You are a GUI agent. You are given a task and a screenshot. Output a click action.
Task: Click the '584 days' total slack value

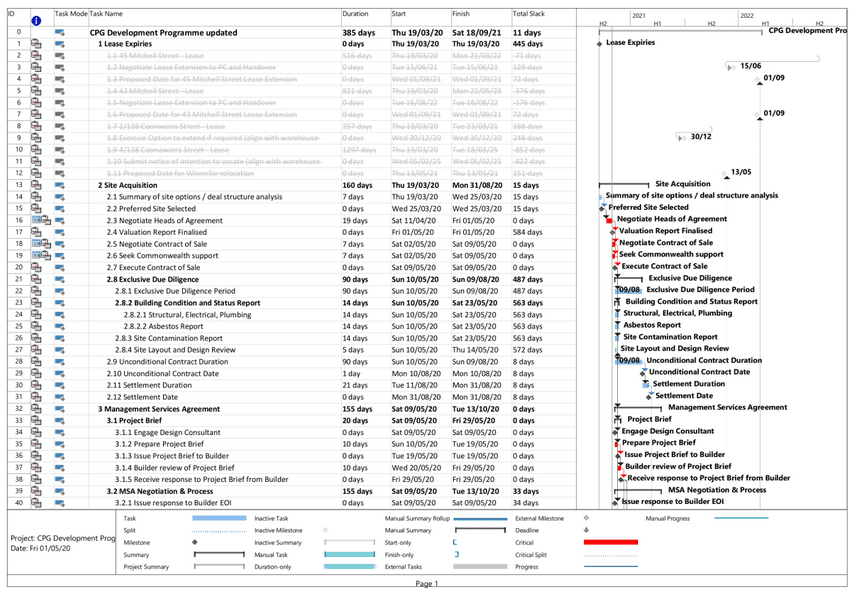point(527,232)
